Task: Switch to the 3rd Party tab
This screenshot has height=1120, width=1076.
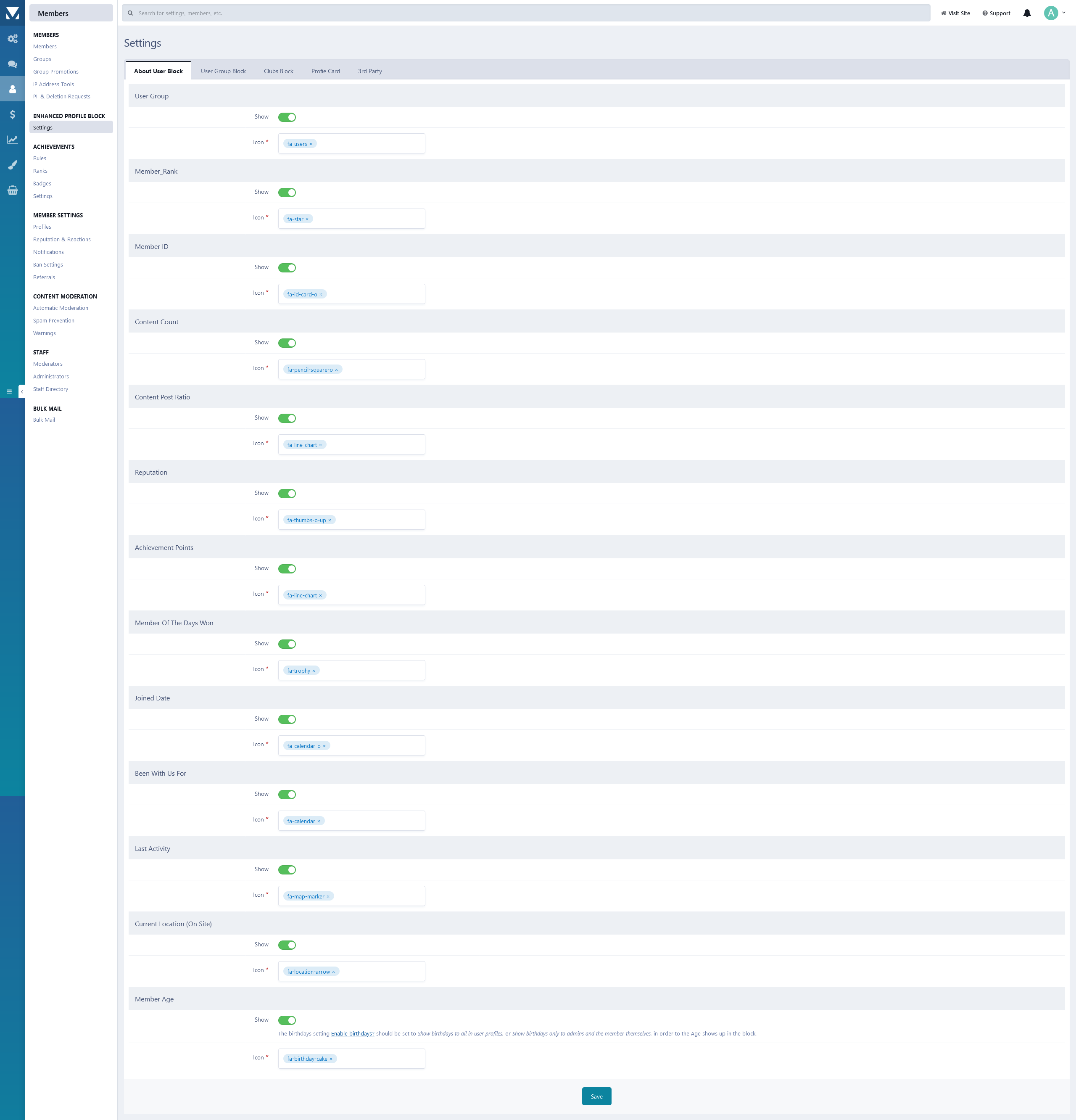Action: (370, 71)
